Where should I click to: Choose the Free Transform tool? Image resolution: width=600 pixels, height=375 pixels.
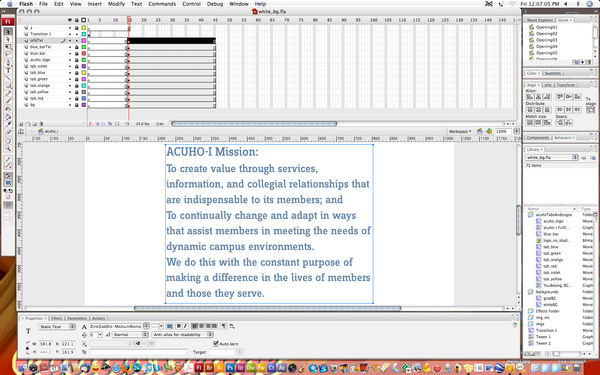[x=8, y=47]
